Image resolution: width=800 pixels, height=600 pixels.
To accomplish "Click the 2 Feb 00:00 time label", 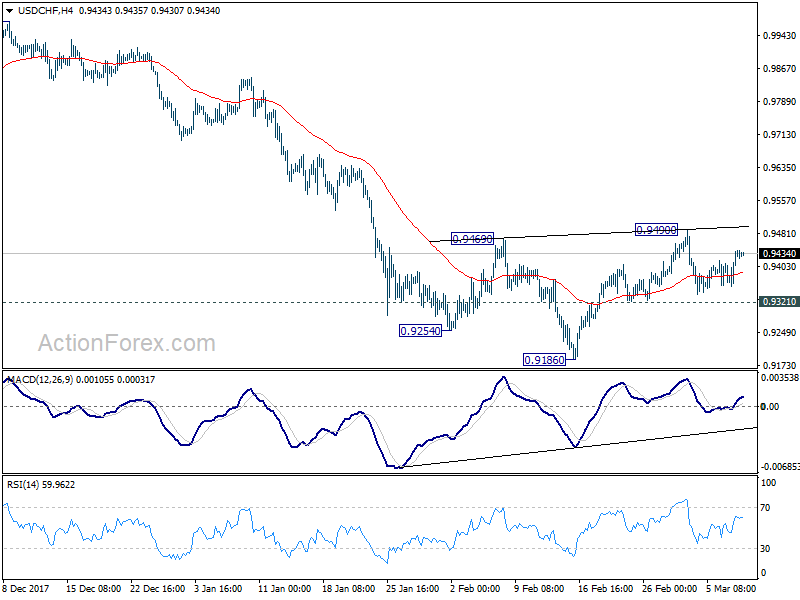I will 474,588.
